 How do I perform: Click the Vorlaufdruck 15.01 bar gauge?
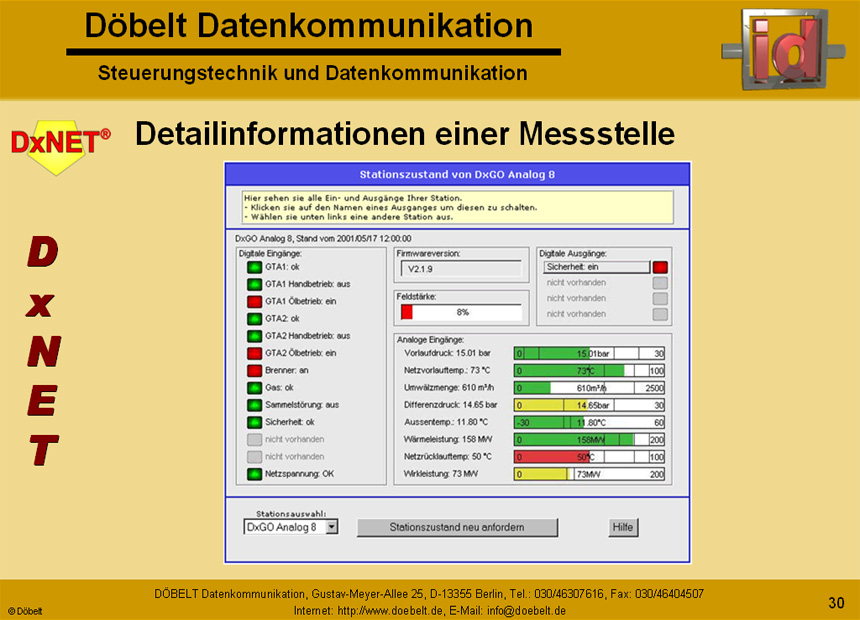pyautogui.click(x=589, y=353)
